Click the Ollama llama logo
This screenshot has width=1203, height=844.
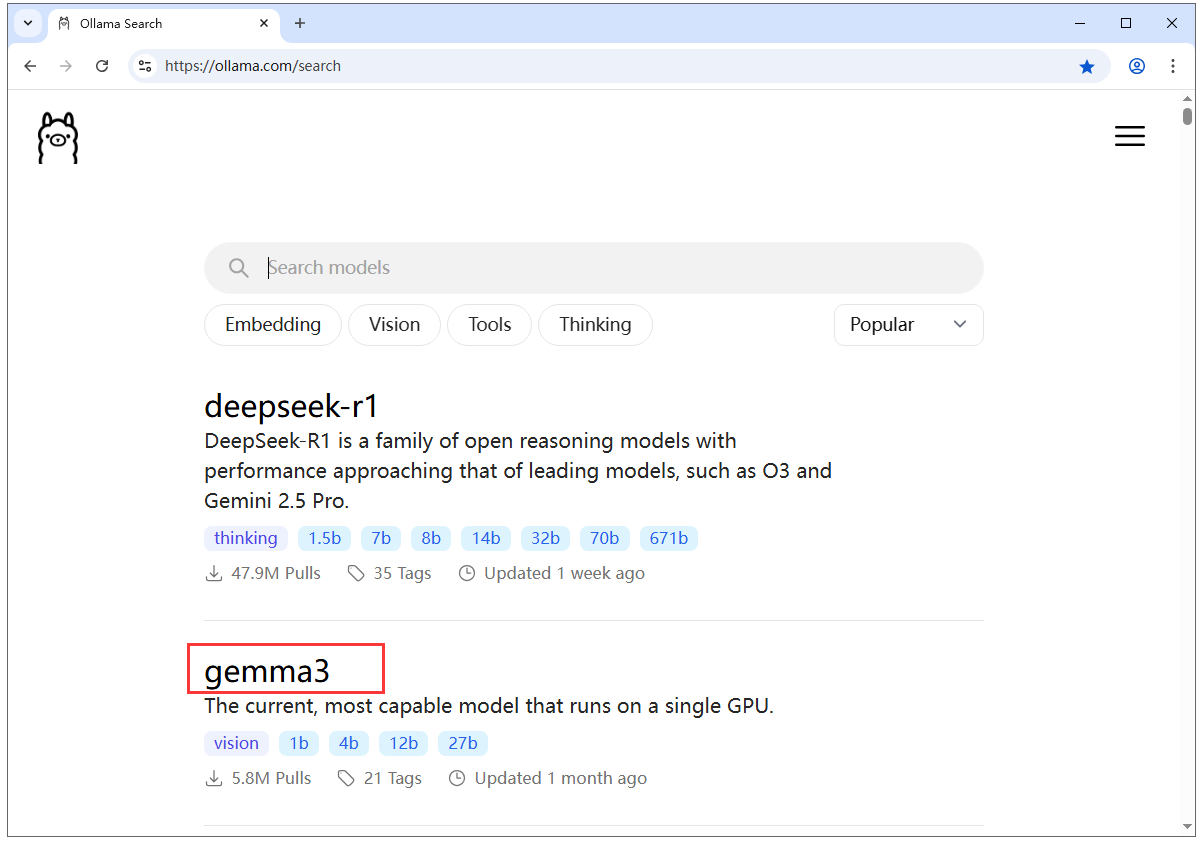pyautogui.click(x=57, y=137)
